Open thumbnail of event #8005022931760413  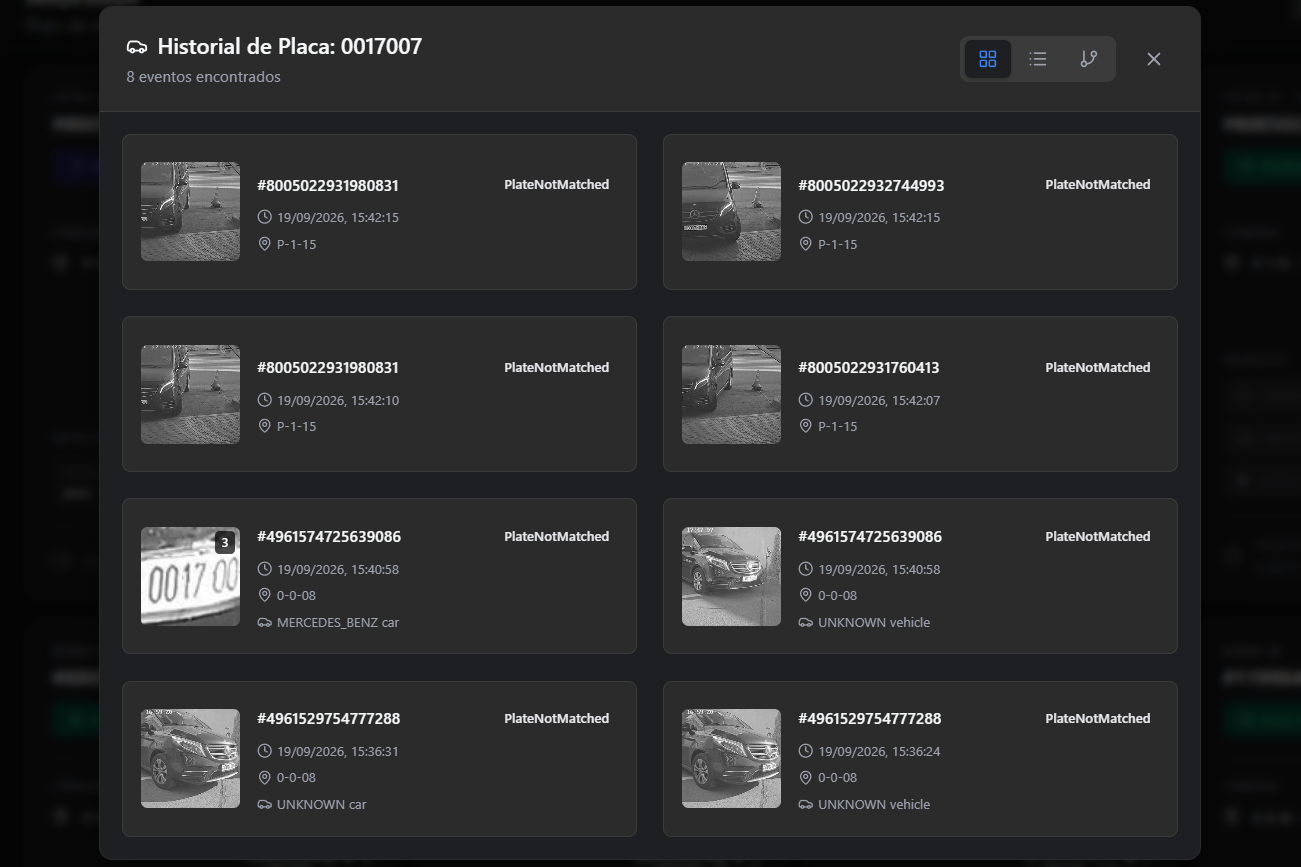coord(731,394)
